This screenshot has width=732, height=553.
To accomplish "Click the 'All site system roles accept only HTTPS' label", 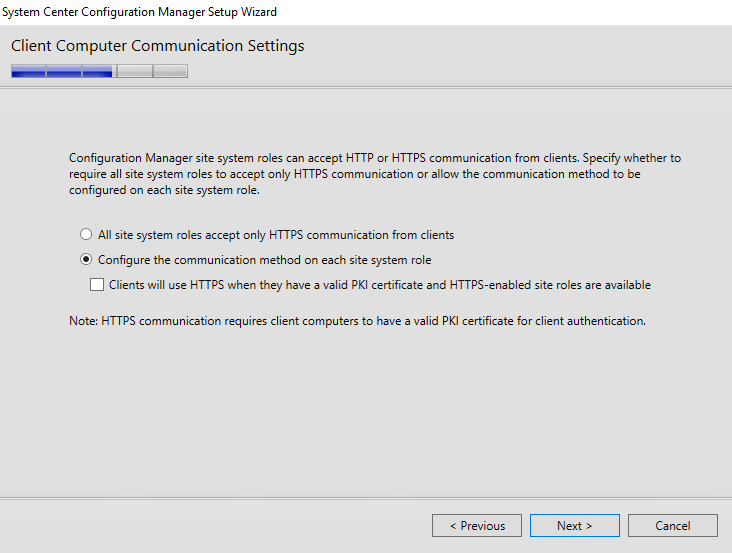I will 276,235.
